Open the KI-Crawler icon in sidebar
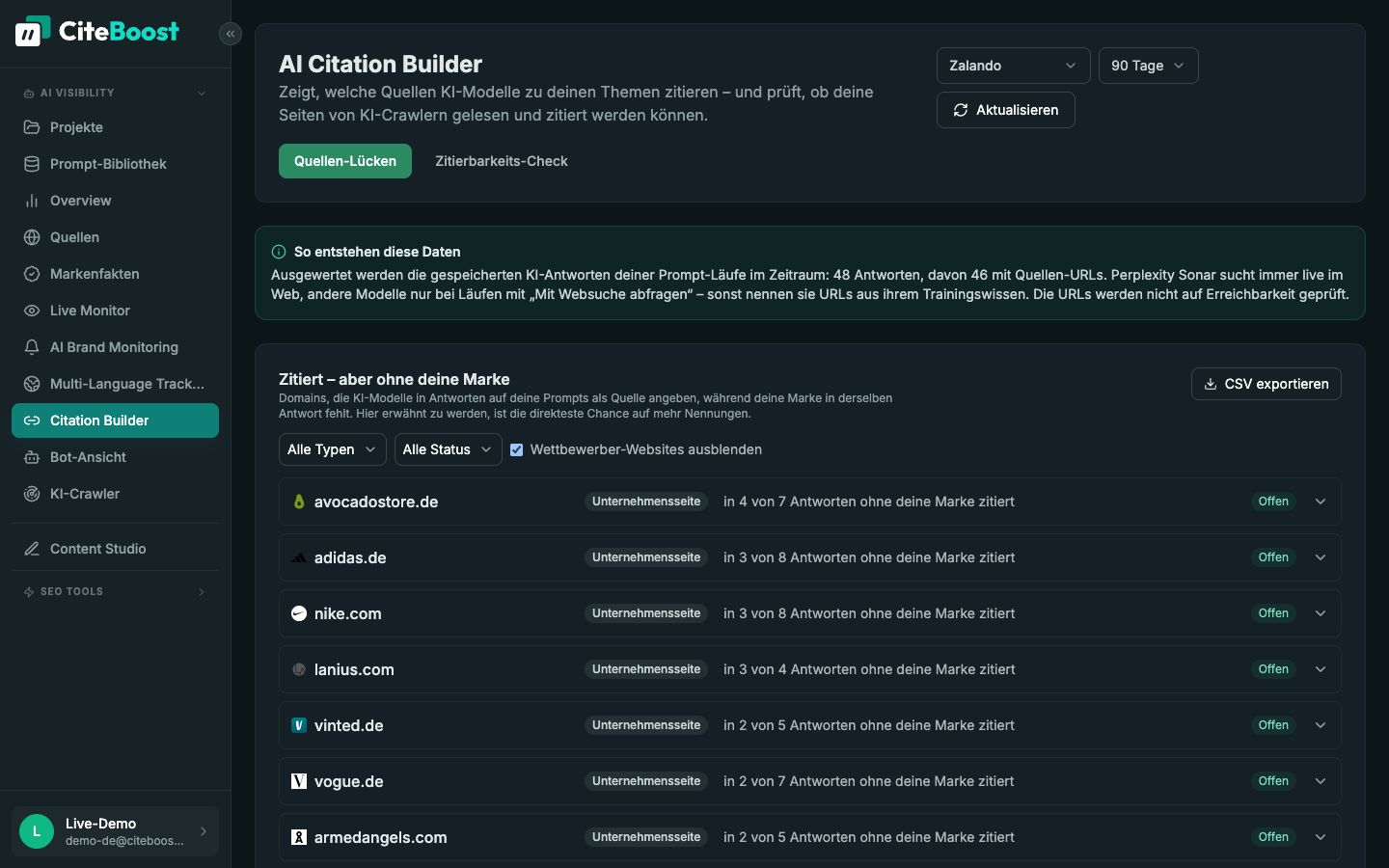Viewport: 1389px width, 868px height. pyautogui.click(x=32, y=494)
